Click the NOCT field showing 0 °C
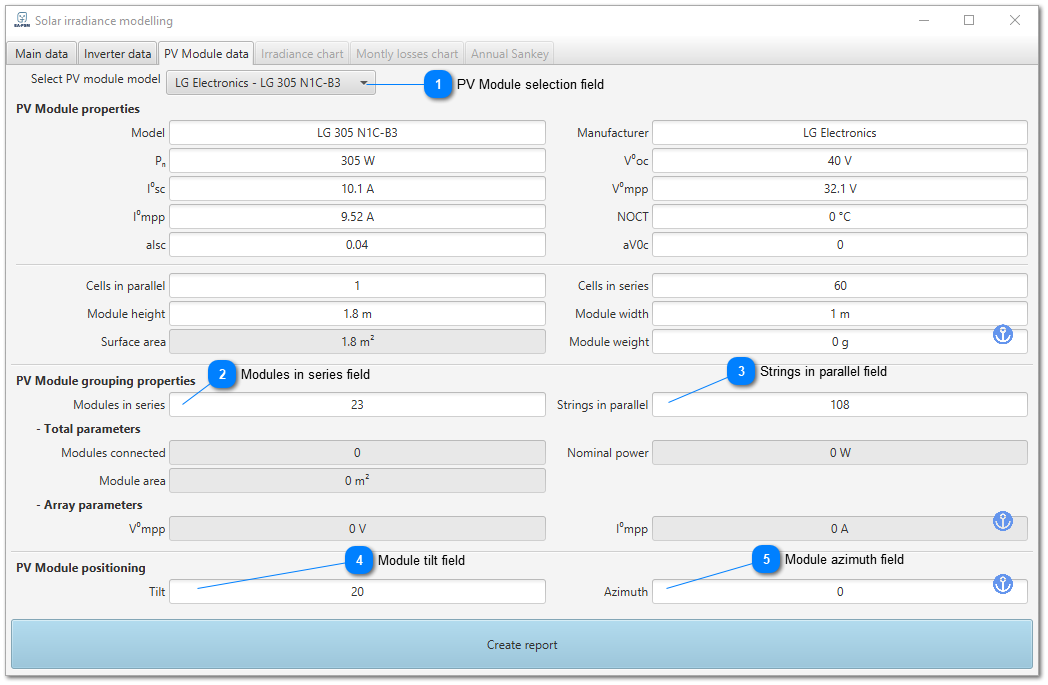Image resolution: width=1048 pixels, height=685 pixels. [x=840, y=217]
